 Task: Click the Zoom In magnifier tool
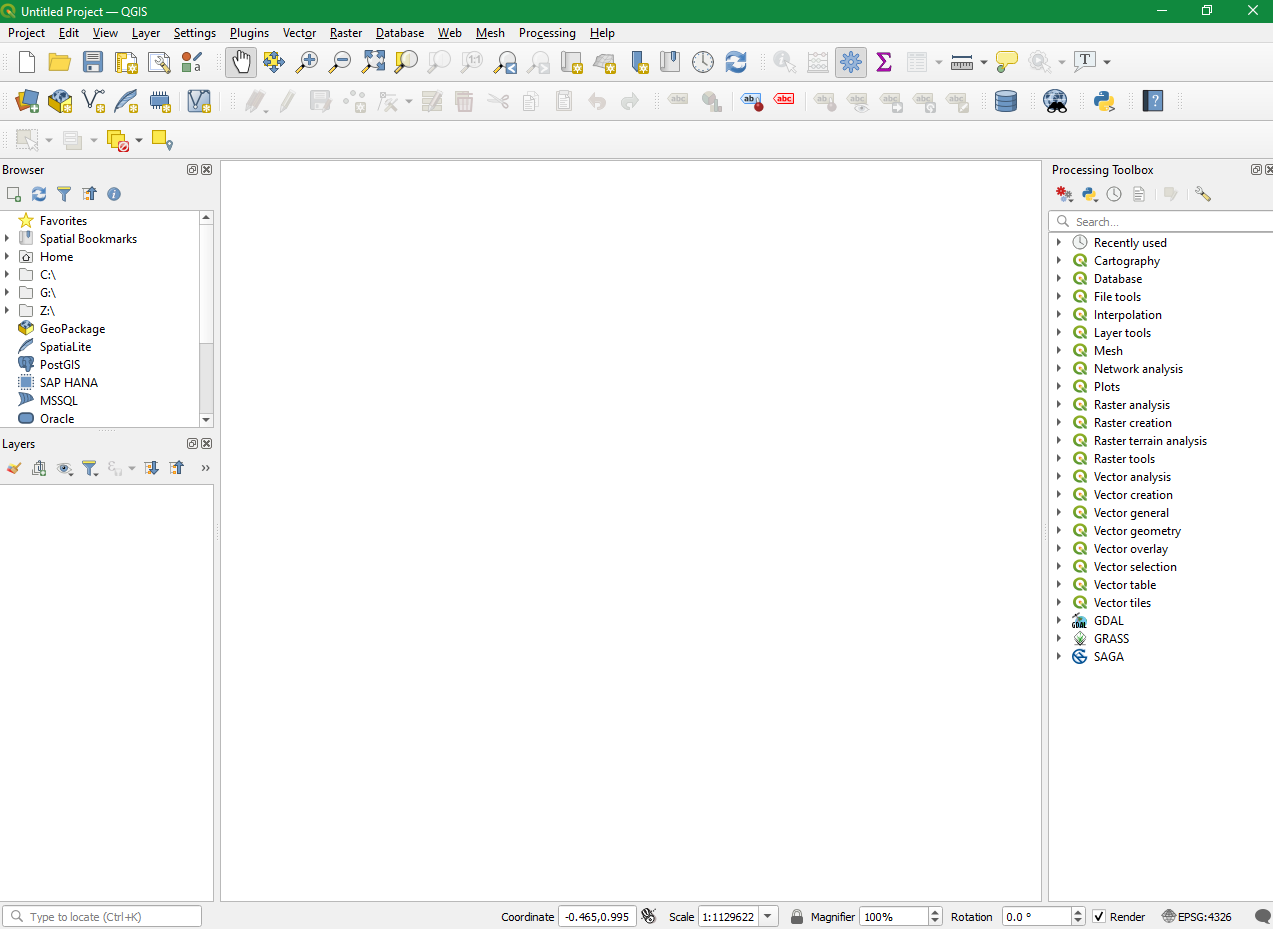pos(307,62)
